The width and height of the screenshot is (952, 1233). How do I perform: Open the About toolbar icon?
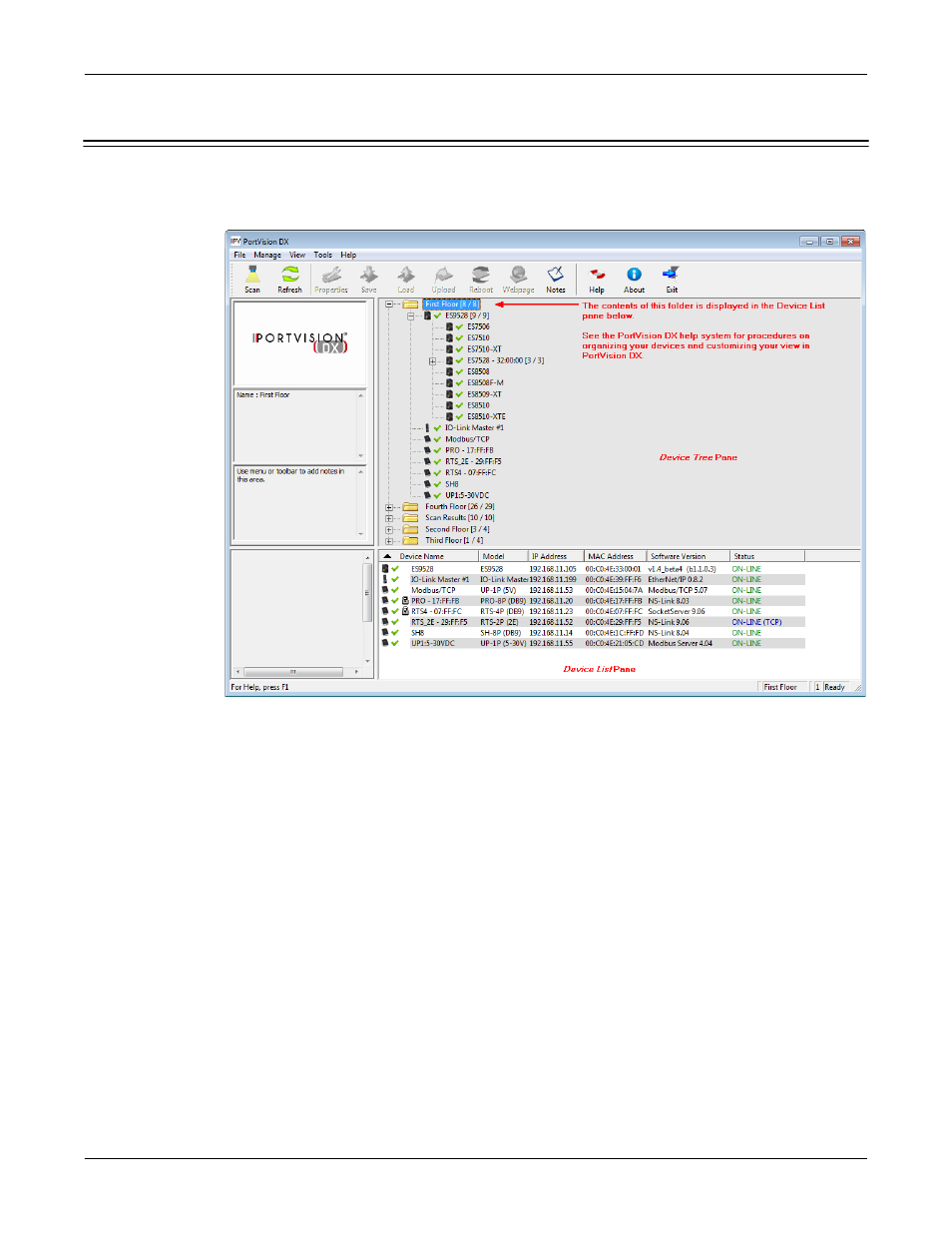click(x=634, y=280)
